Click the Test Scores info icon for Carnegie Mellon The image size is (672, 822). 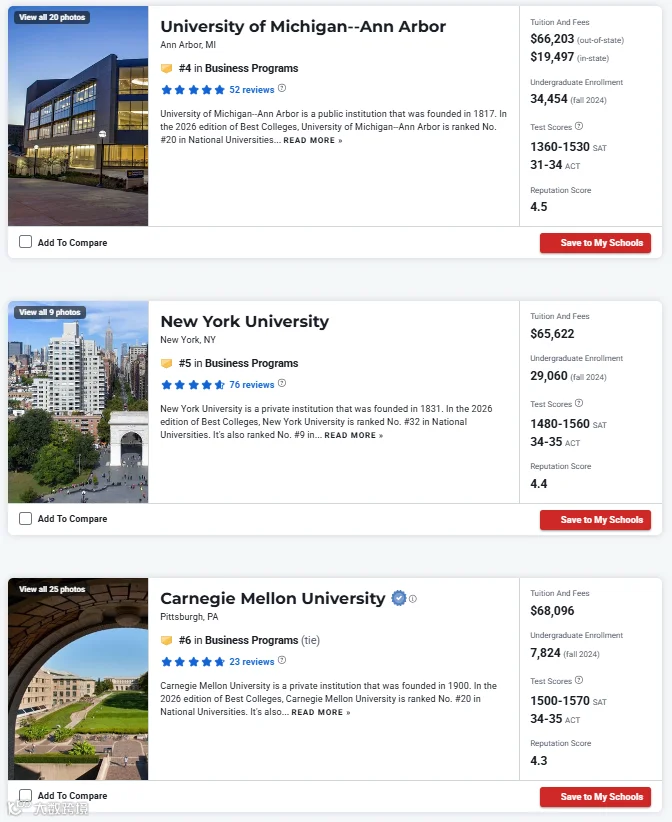click(x=579, y=680)
